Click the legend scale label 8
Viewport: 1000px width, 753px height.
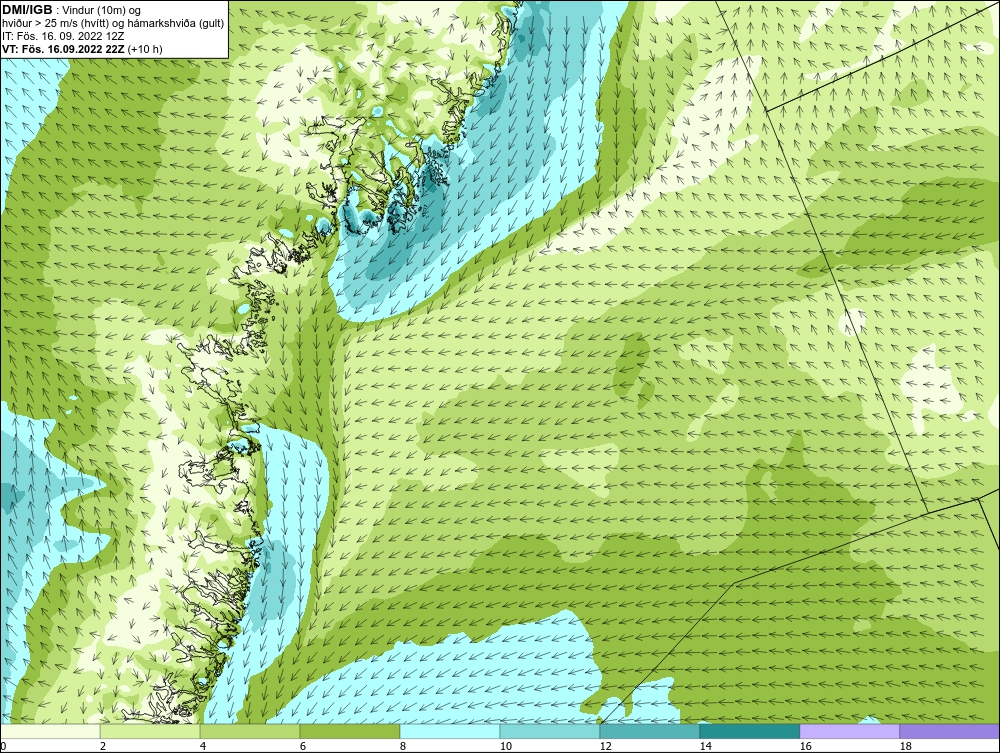pyautogui.click(x=402, y=746)
